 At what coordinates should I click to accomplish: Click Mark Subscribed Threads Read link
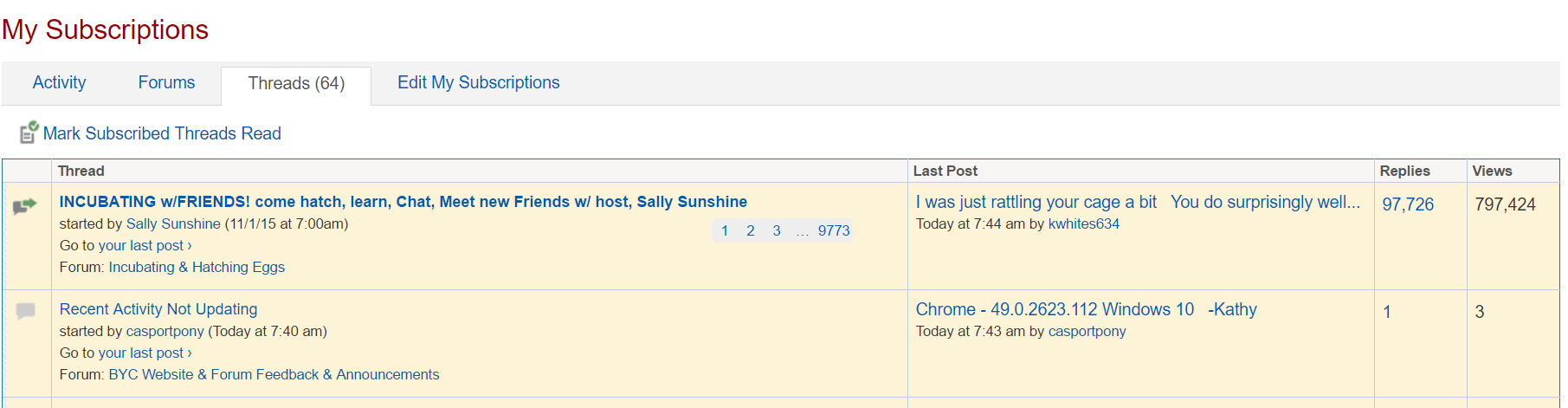click(162, 133)
